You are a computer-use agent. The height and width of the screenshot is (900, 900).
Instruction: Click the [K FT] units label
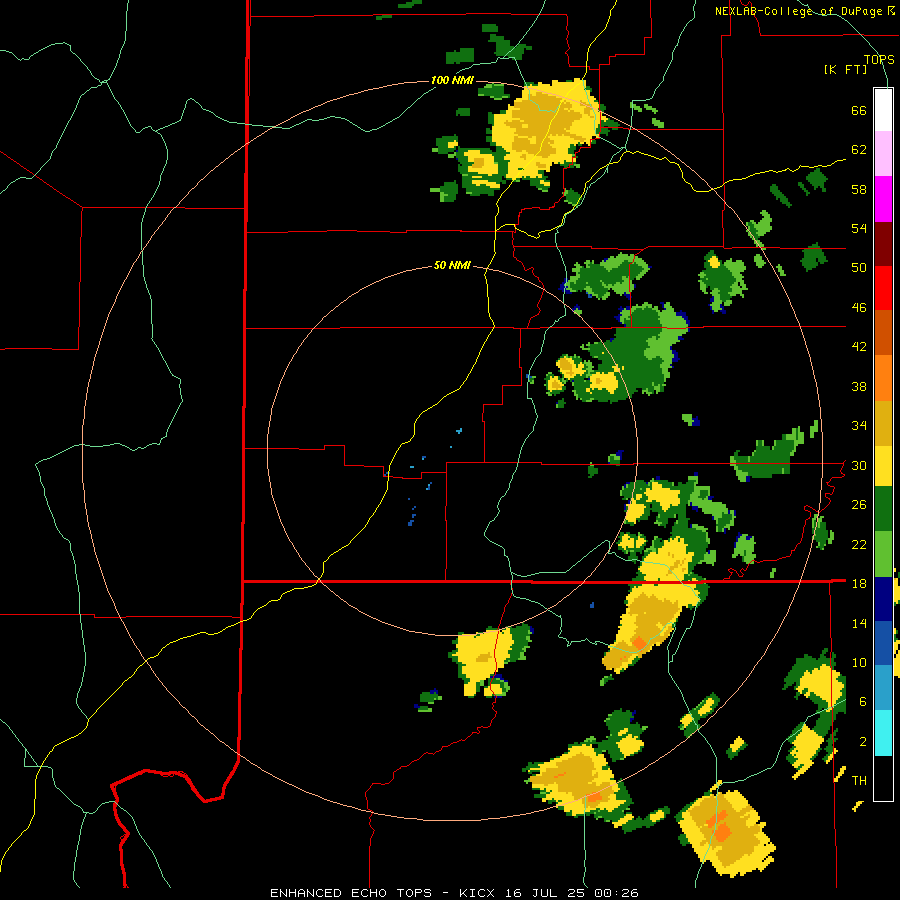tap(845, 70)
